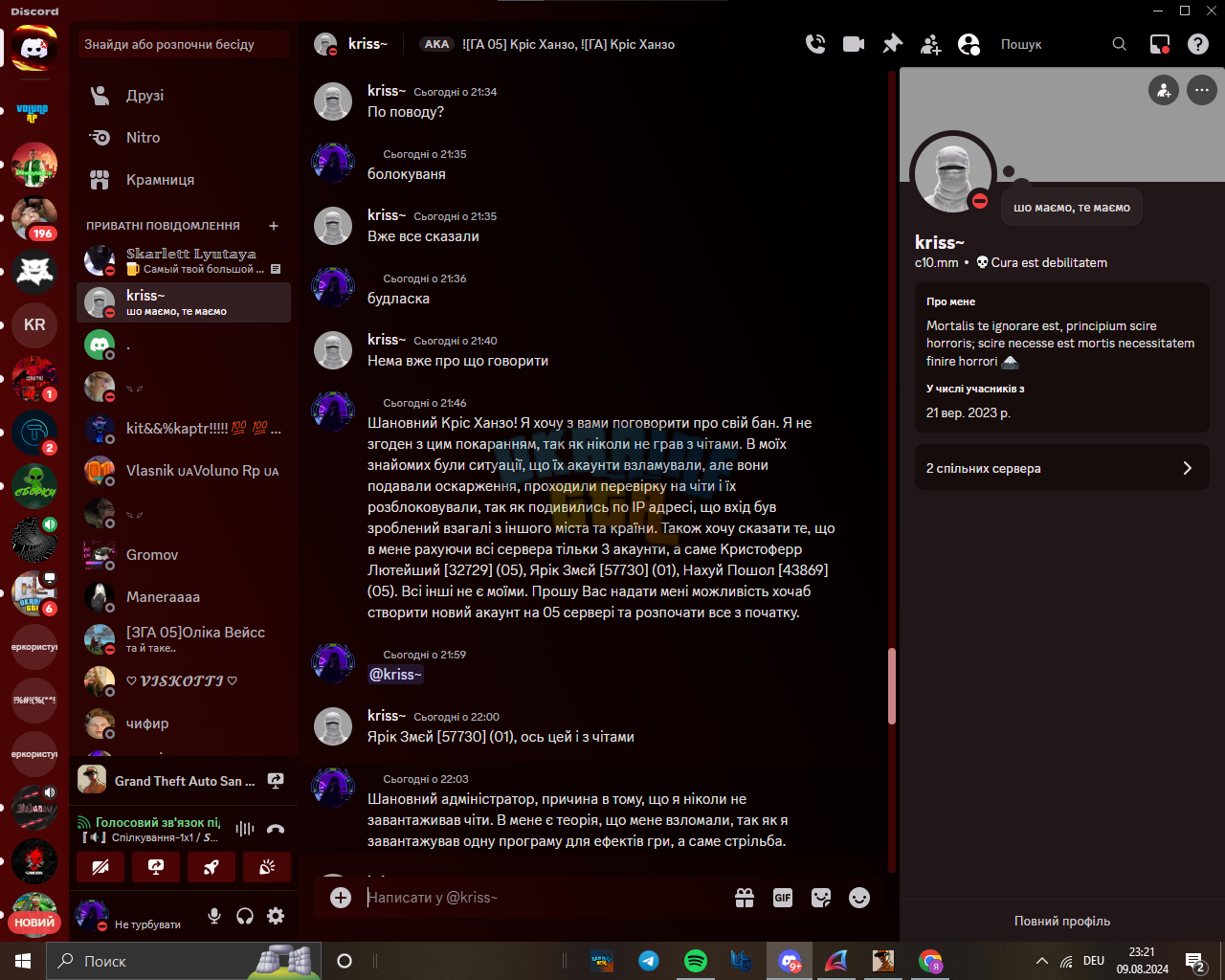Open the GIF picker
Screen dimensions: 1225x980
point(783,898)
